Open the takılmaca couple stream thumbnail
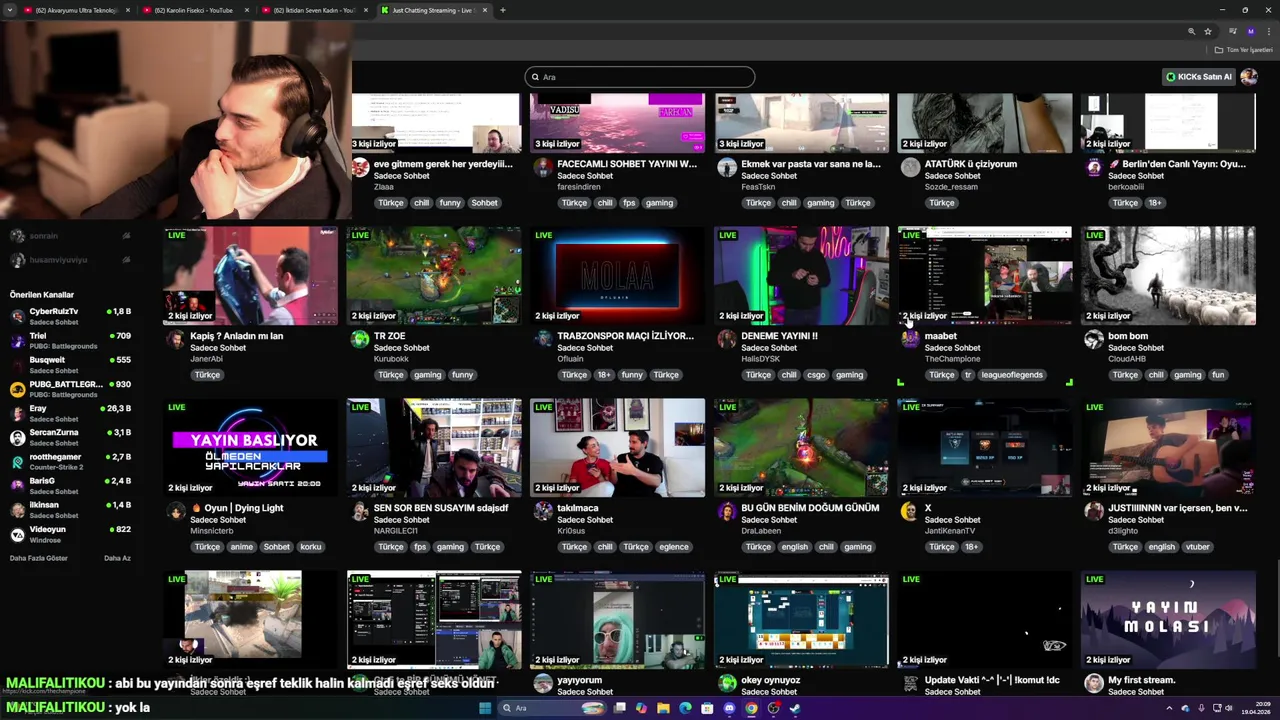1280x720 pixels. tap(617, 448)
